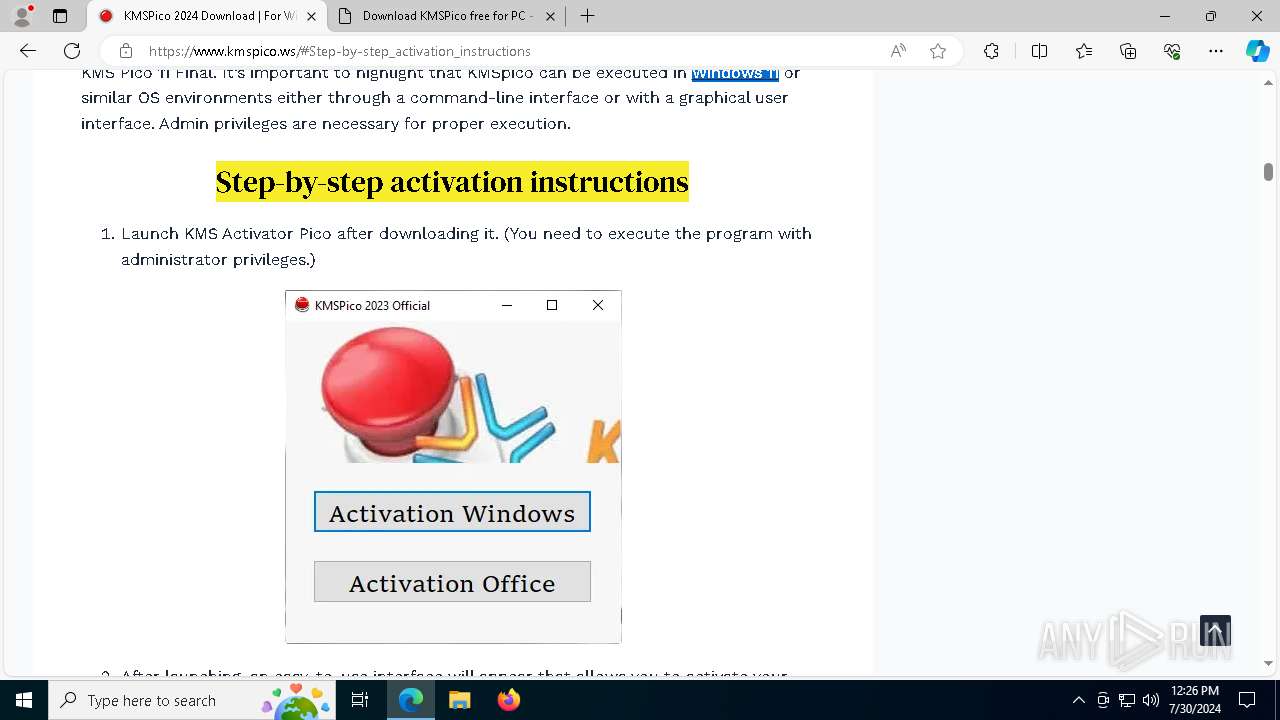Click the scrollbar down arrow

[1268, 664]
